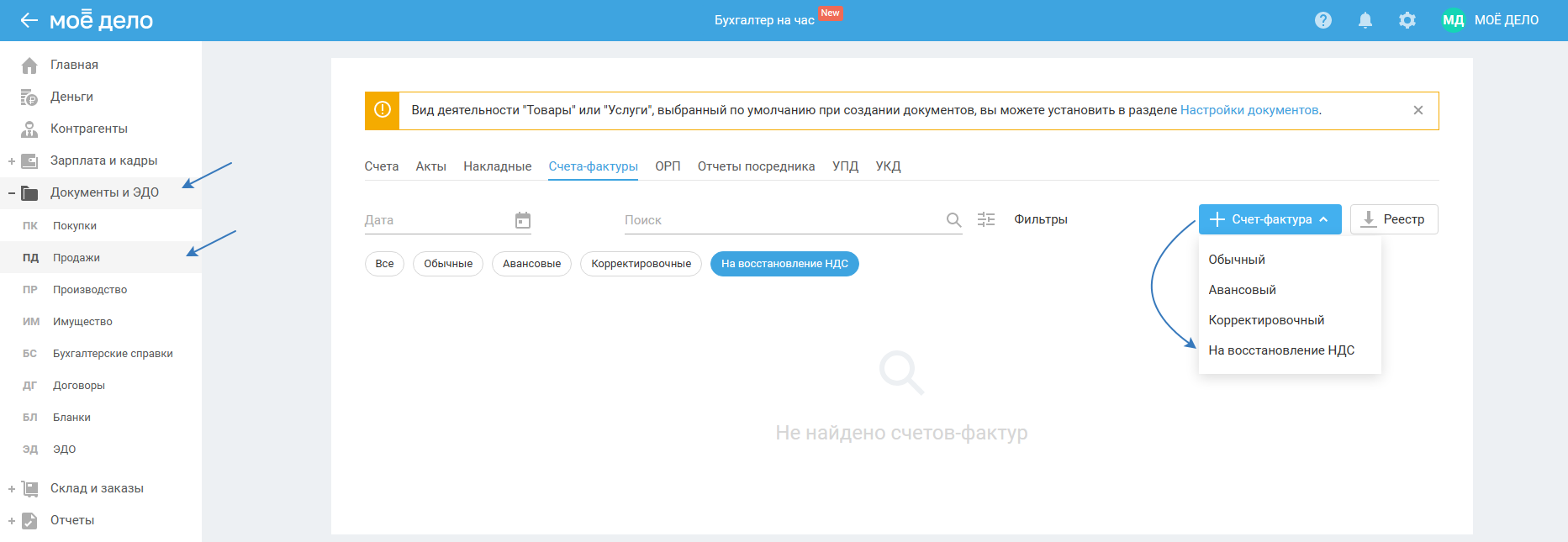Switch to the "Накладные" tab
Viewport: 1568px width, 542px height.
click(x=497, y=166)
